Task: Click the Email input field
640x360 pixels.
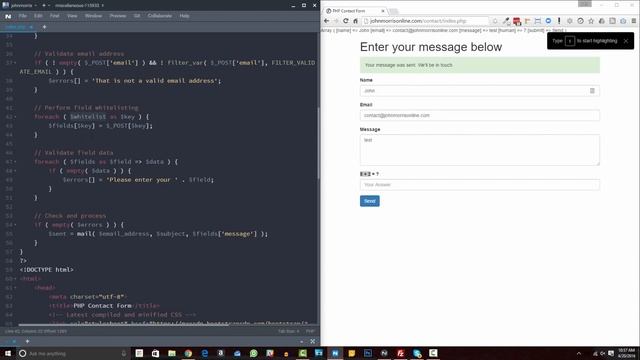Action: coord(480,116)
